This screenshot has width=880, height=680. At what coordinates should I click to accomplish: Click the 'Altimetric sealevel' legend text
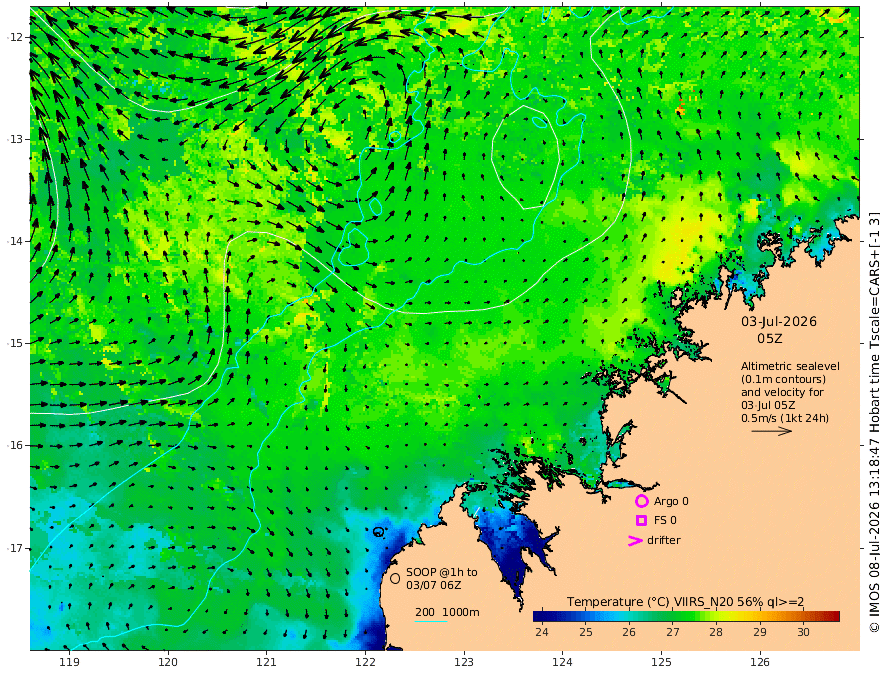790,366
